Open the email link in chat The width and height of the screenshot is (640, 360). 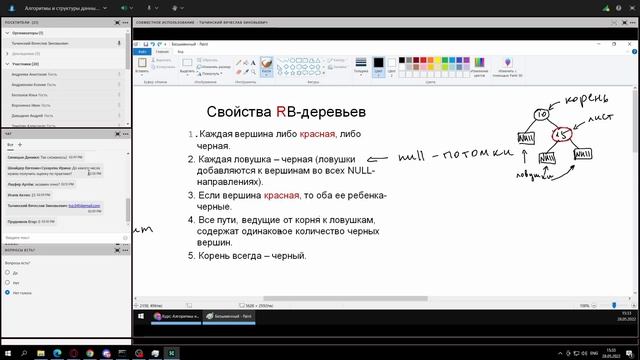coord(84,206)
